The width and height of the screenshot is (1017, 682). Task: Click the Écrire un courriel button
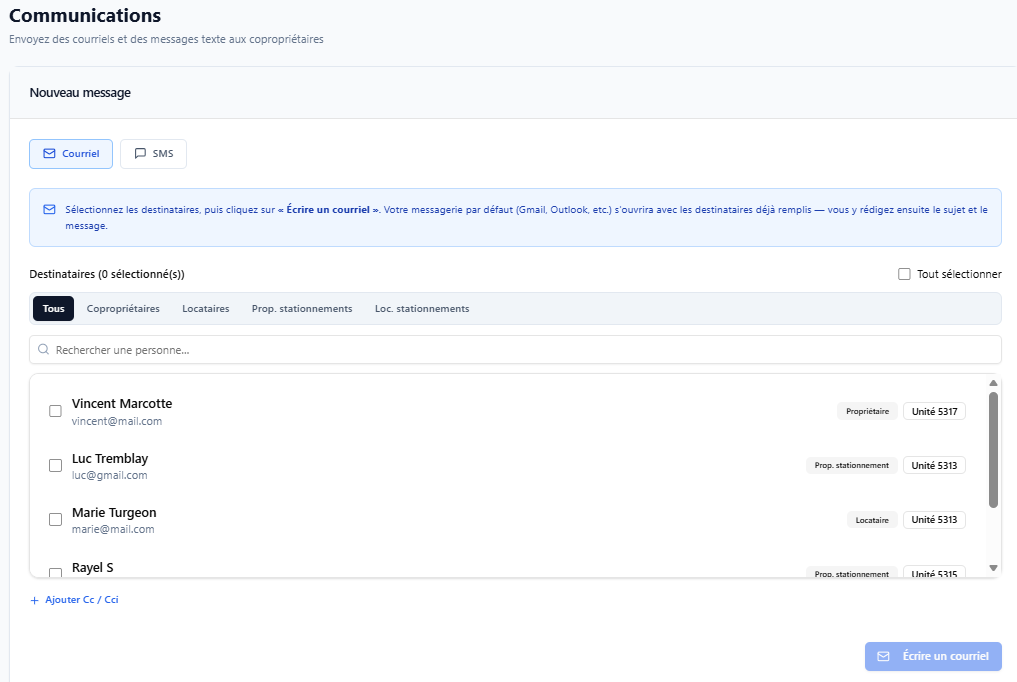(x=933, y=656)
